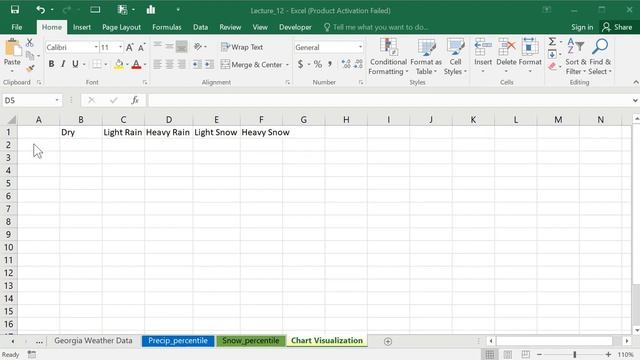Click the Orientation text angle icon
Viewport: 640px width, 360px height.
198,47
